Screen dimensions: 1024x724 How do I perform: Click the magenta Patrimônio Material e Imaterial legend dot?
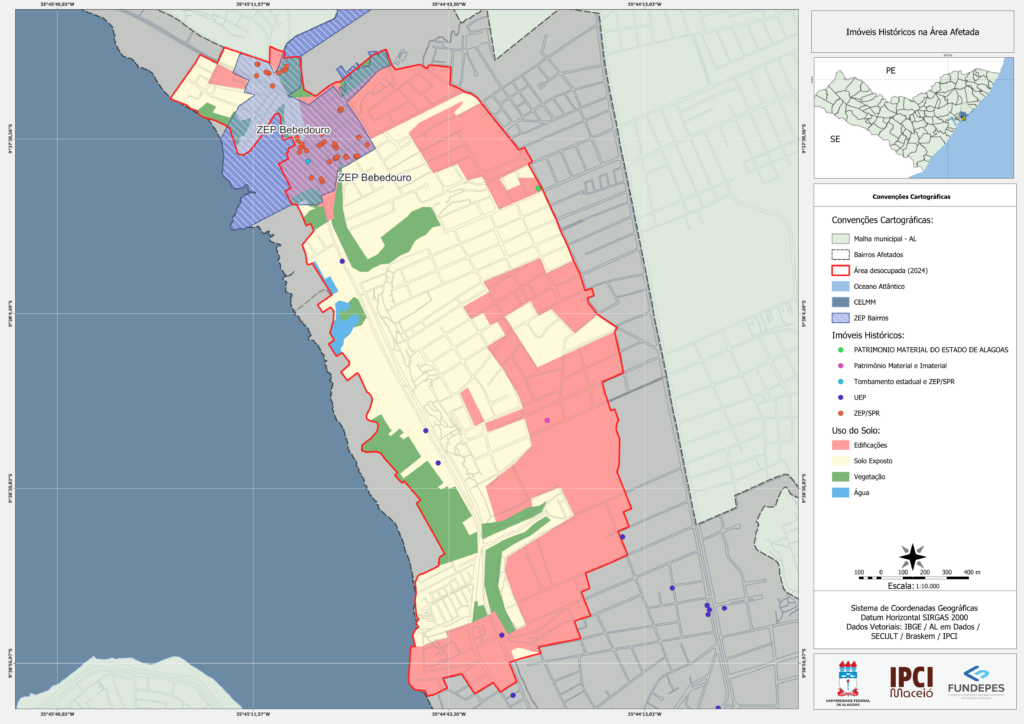click(x=840, y=366)
